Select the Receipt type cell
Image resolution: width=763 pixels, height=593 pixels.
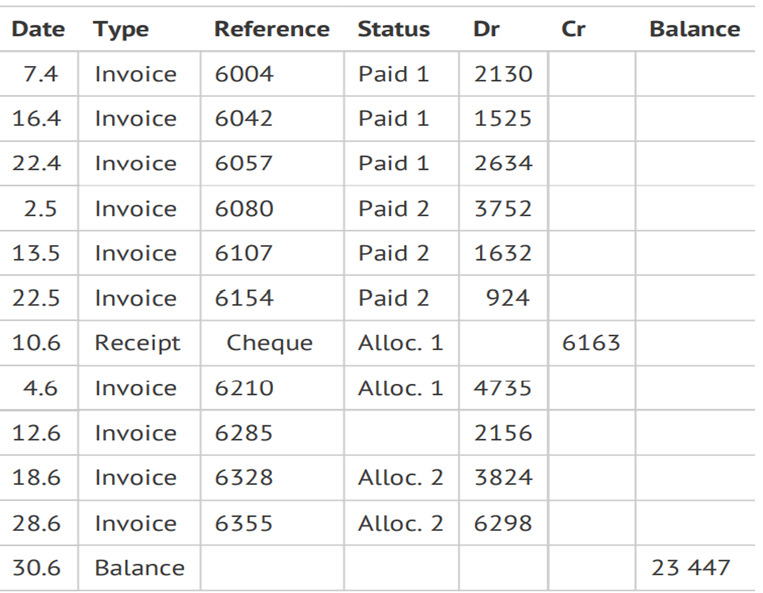click(x=137, y=343)
